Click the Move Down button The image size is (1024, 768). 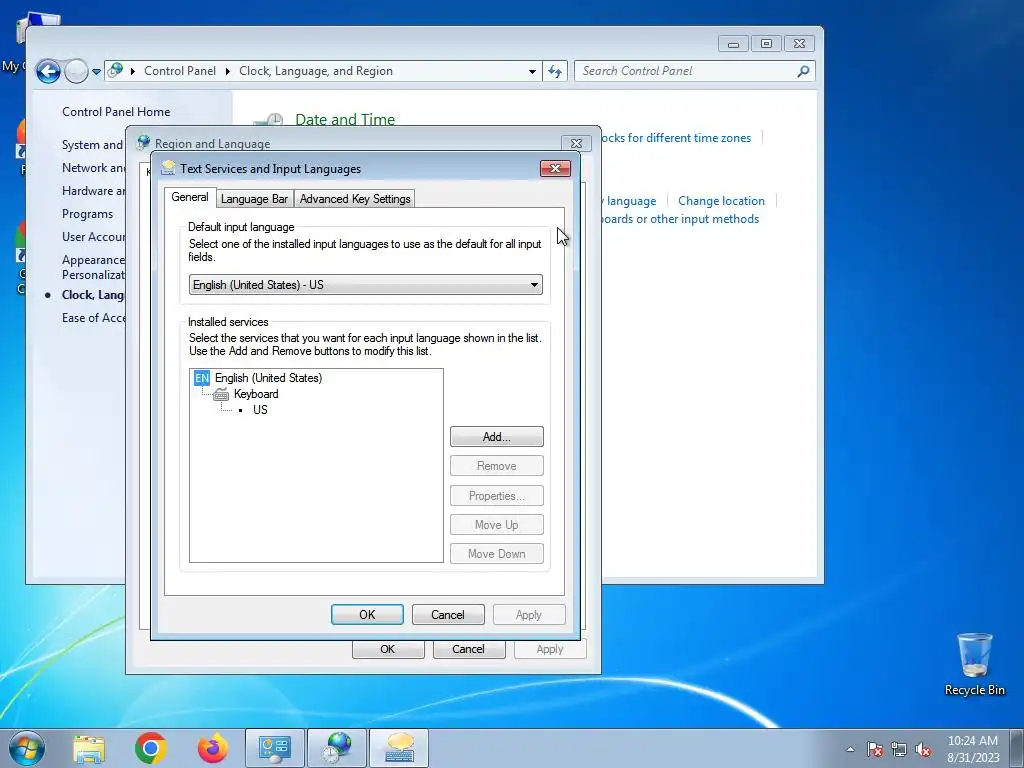tap(496, 554)
